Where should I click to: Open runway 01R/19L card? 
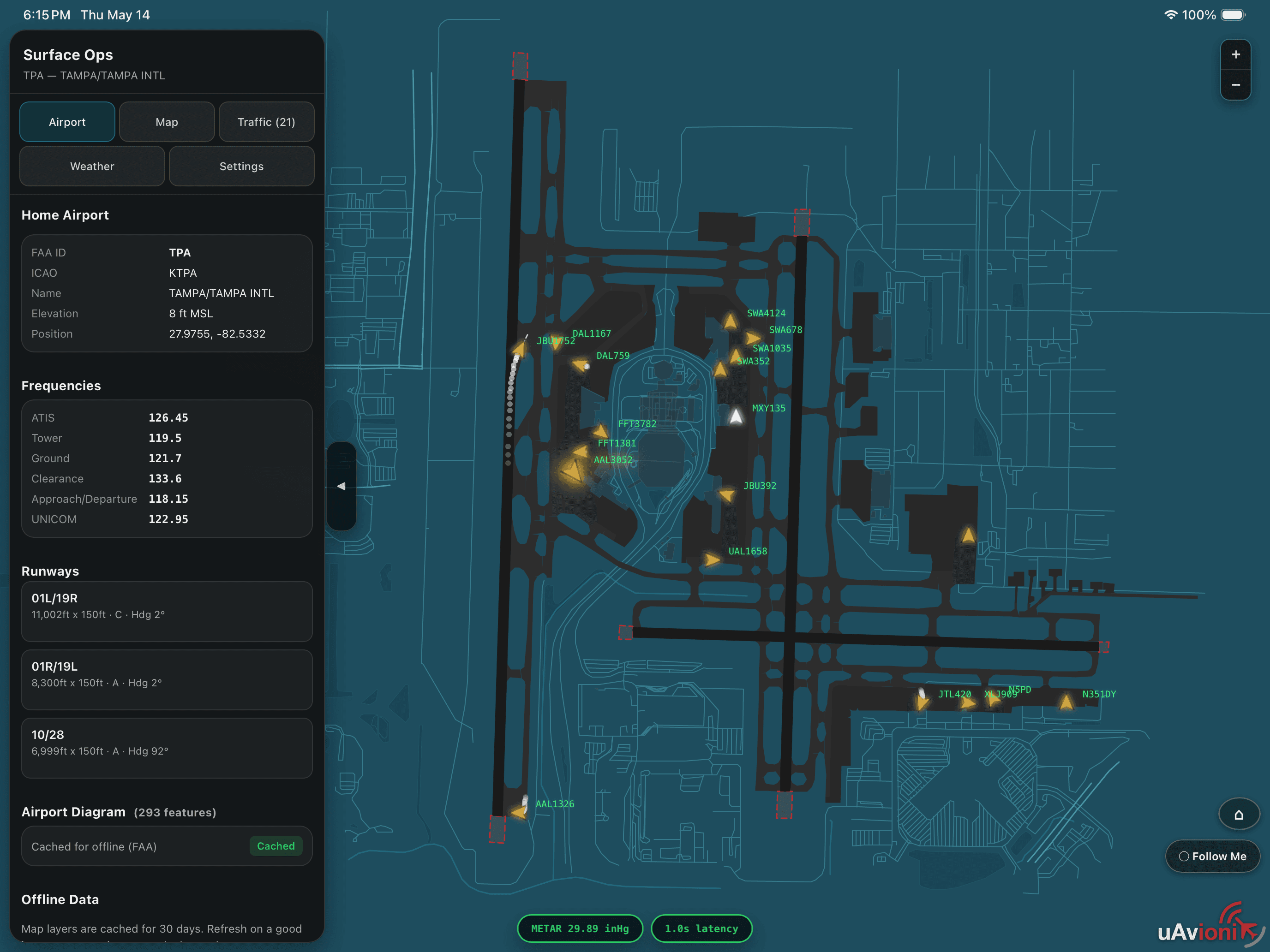pyautogui.click(x=167, y=680)
